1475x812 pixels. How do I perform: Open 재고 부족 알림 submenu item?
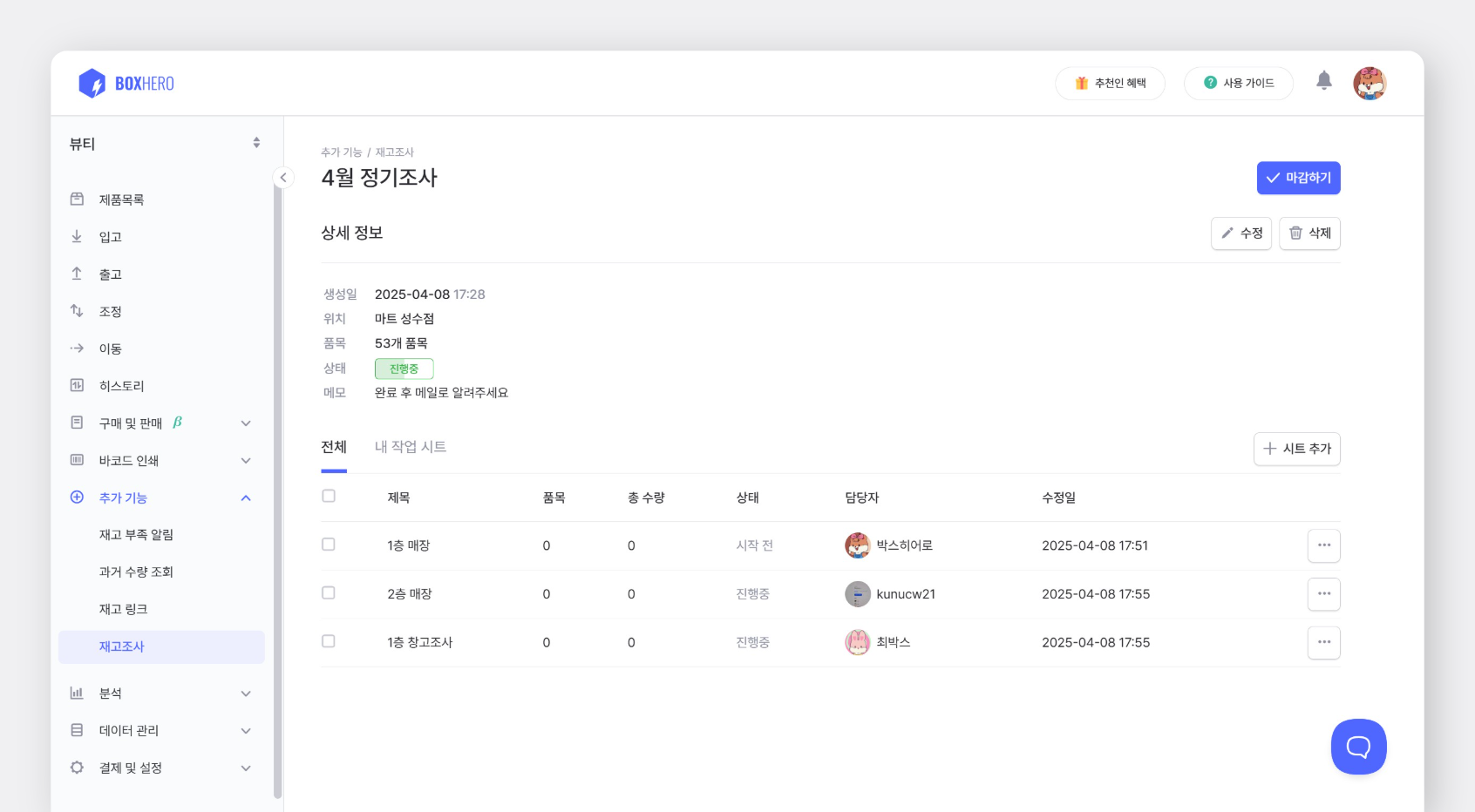click(136, 535)
